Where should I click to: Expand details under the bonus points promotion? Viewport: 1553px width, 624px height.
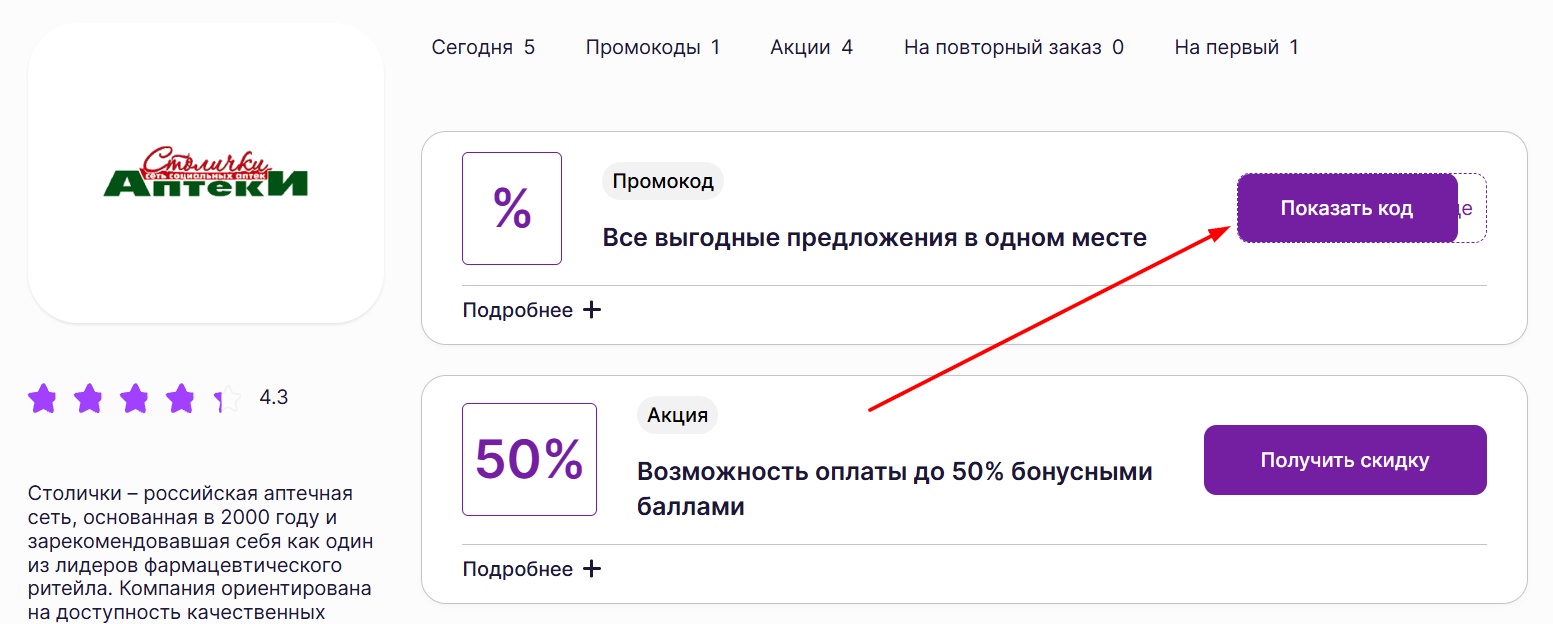(516, 568)
